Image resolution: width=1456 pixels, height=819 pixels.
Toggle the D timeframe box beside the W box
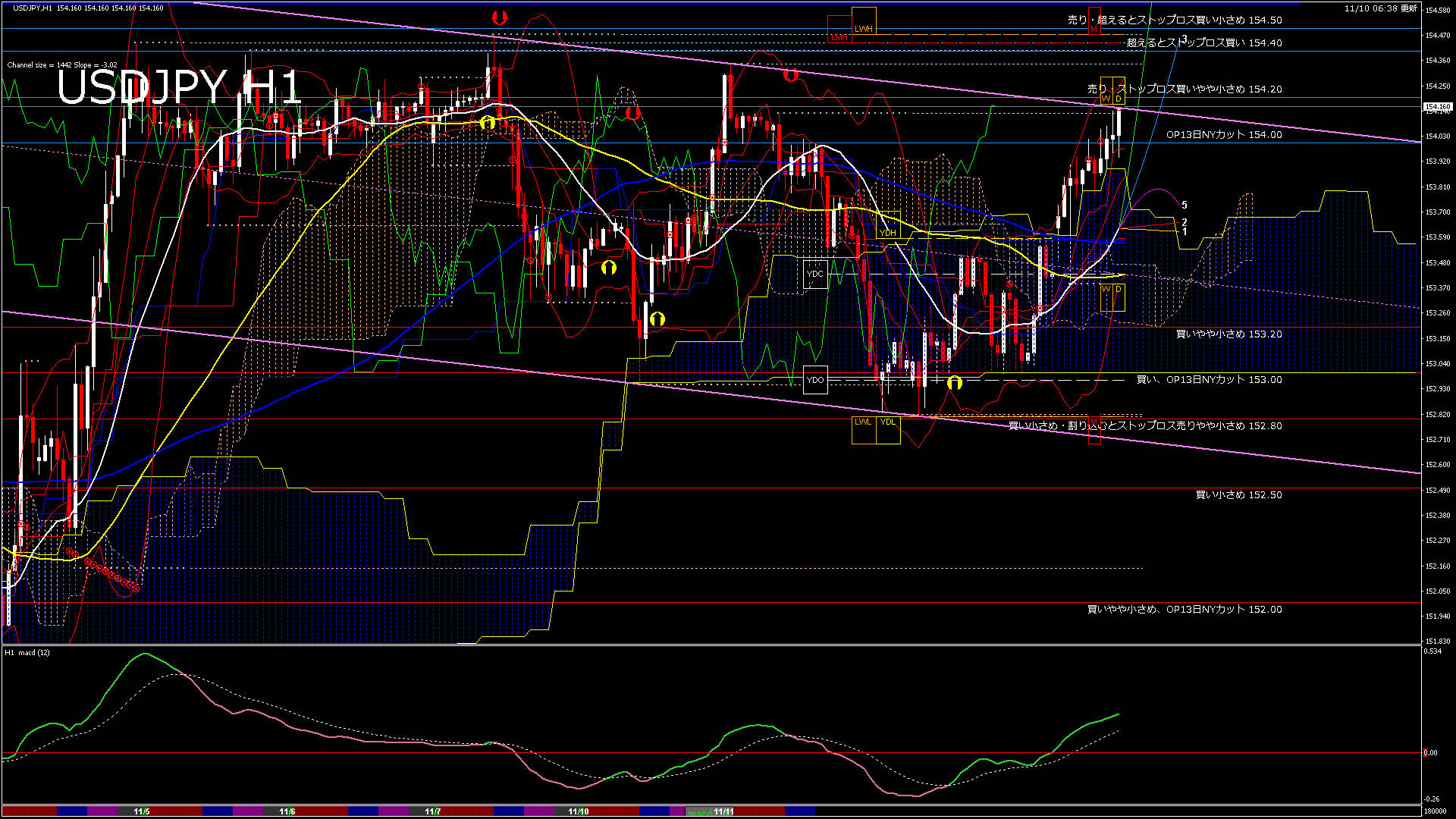coord(1119,99)
